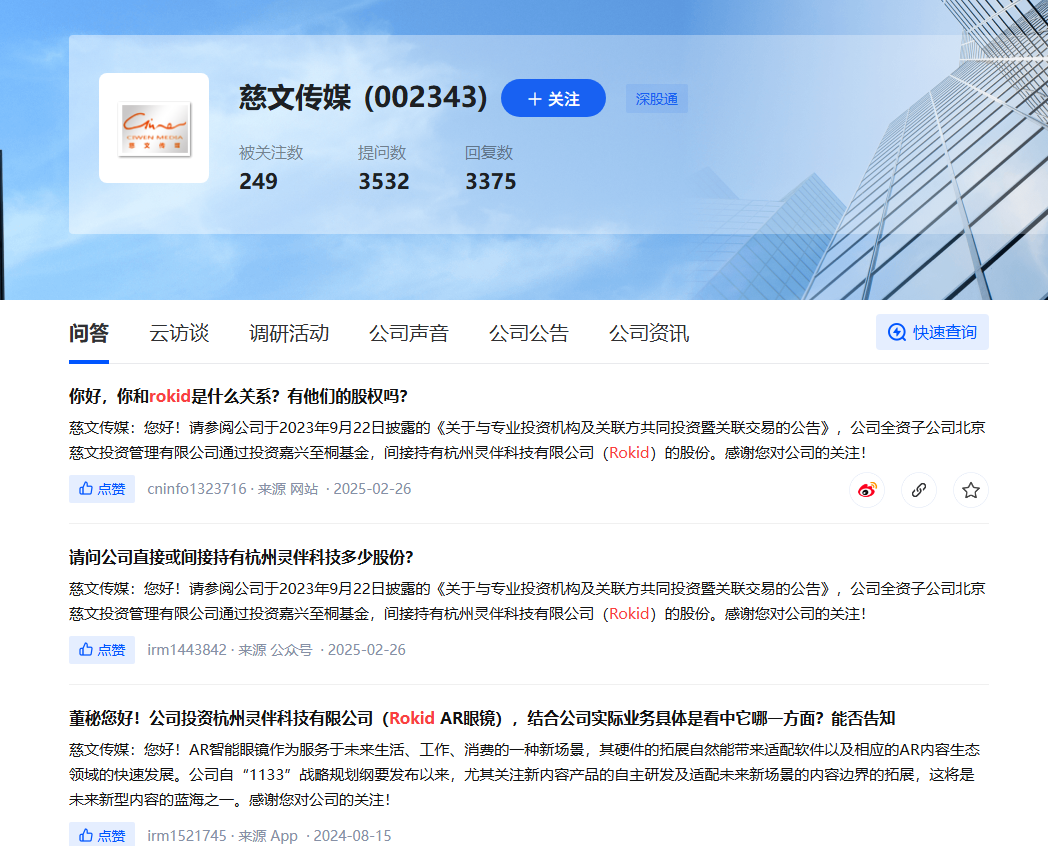Click the 来源 公众号 source label
Image resolution: width=1048 pixels, height=846 pixels.
coord(275,650)
